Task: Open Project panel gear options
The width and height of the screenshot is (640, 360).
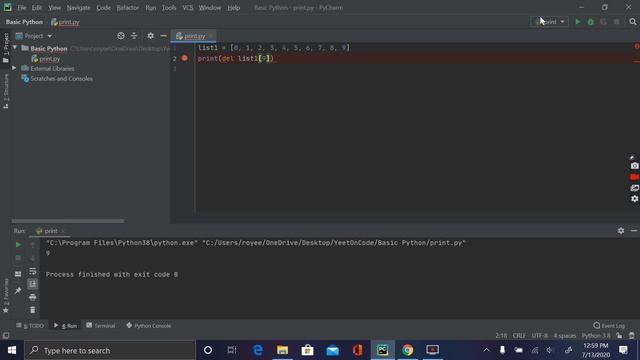Action: click(151, 36)
